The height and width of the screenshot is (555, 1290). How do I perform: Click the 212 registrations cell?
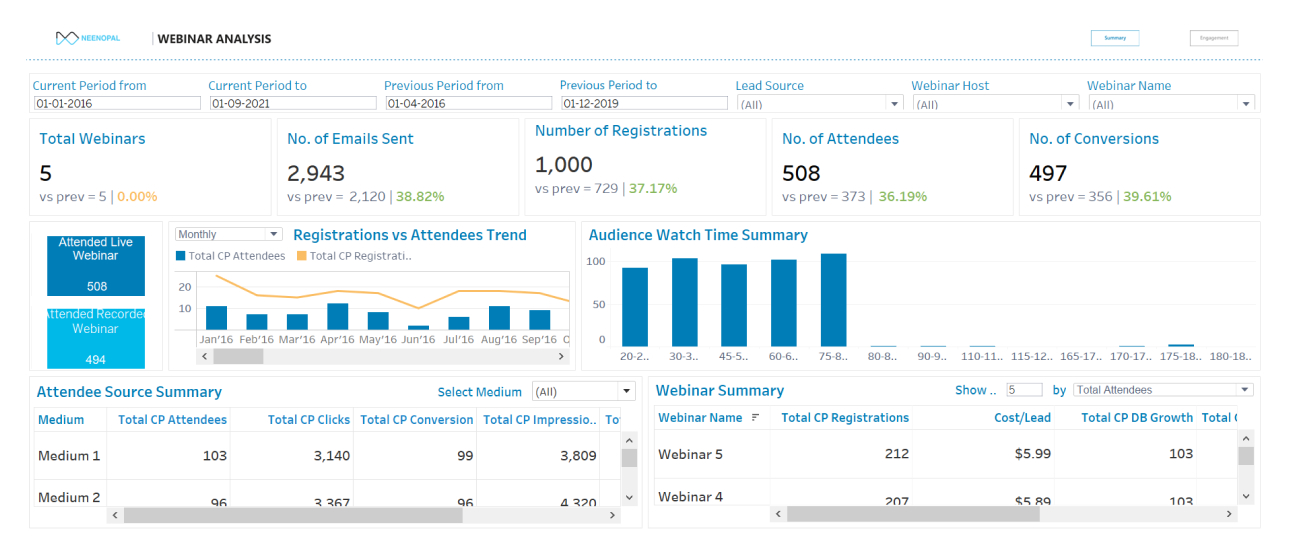click(x=897, y=454)
